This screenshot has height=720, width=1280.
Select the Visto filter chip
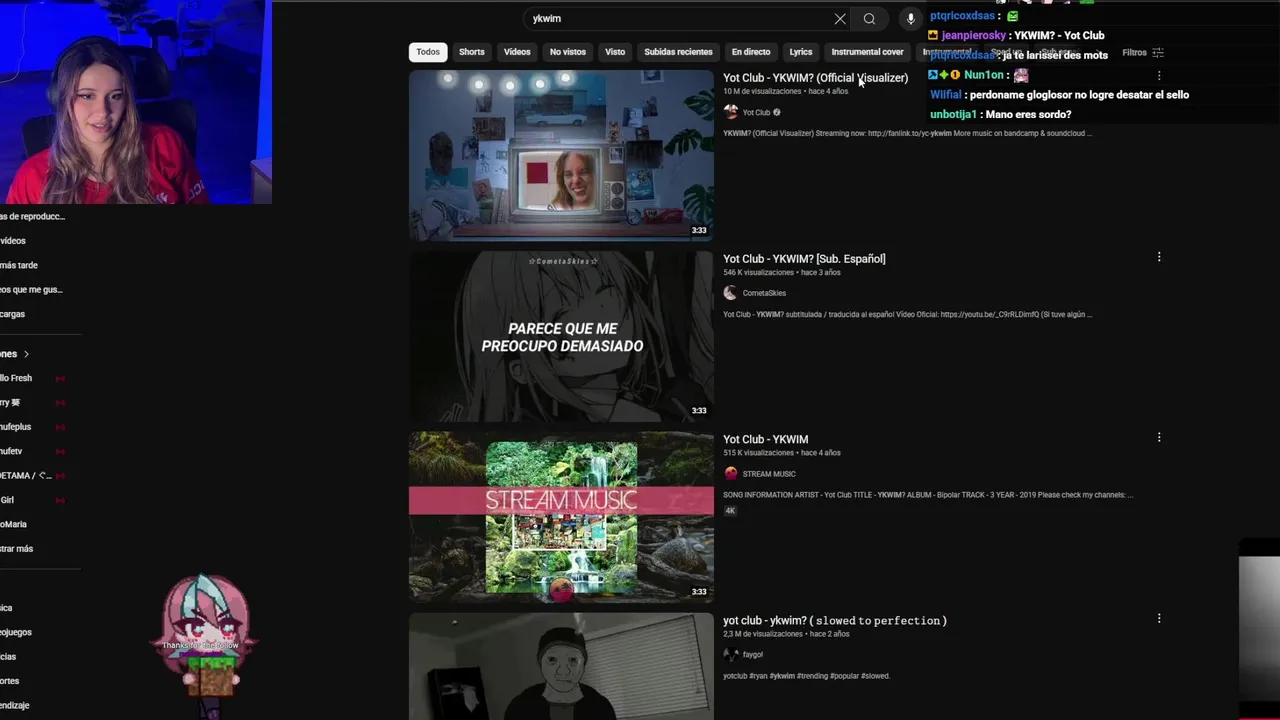coord(615,52)
